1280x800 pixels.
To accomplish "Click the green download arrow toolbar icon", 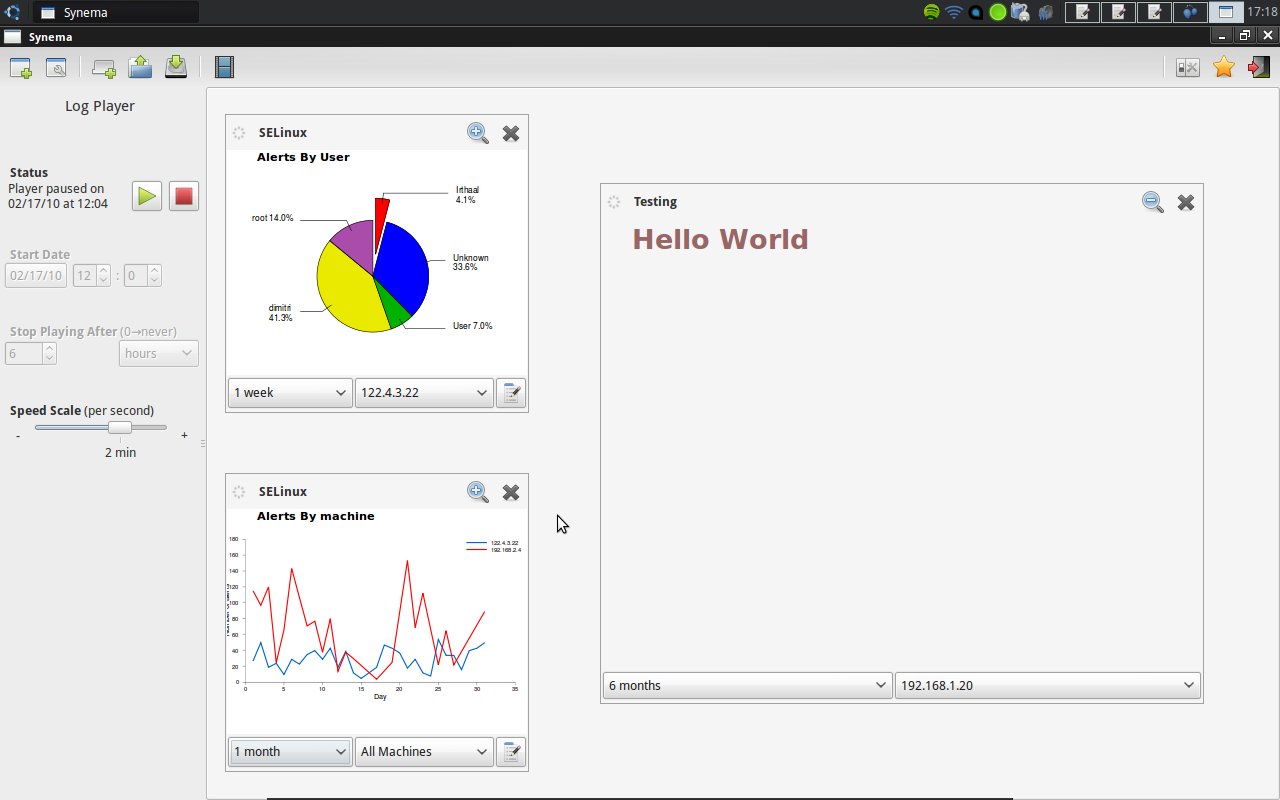I will [176, 67].
